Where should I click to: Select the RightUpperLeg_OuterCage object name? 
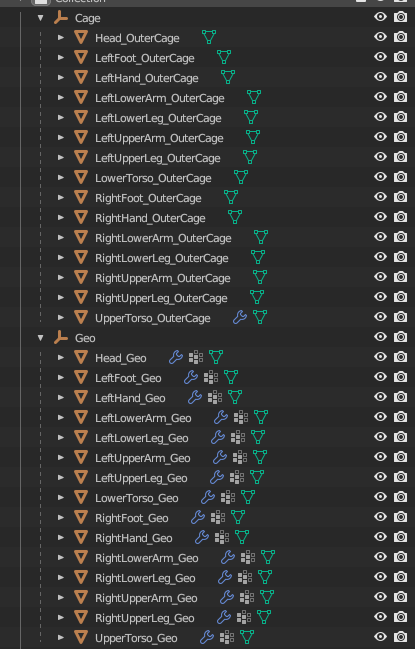pos(161,298)
